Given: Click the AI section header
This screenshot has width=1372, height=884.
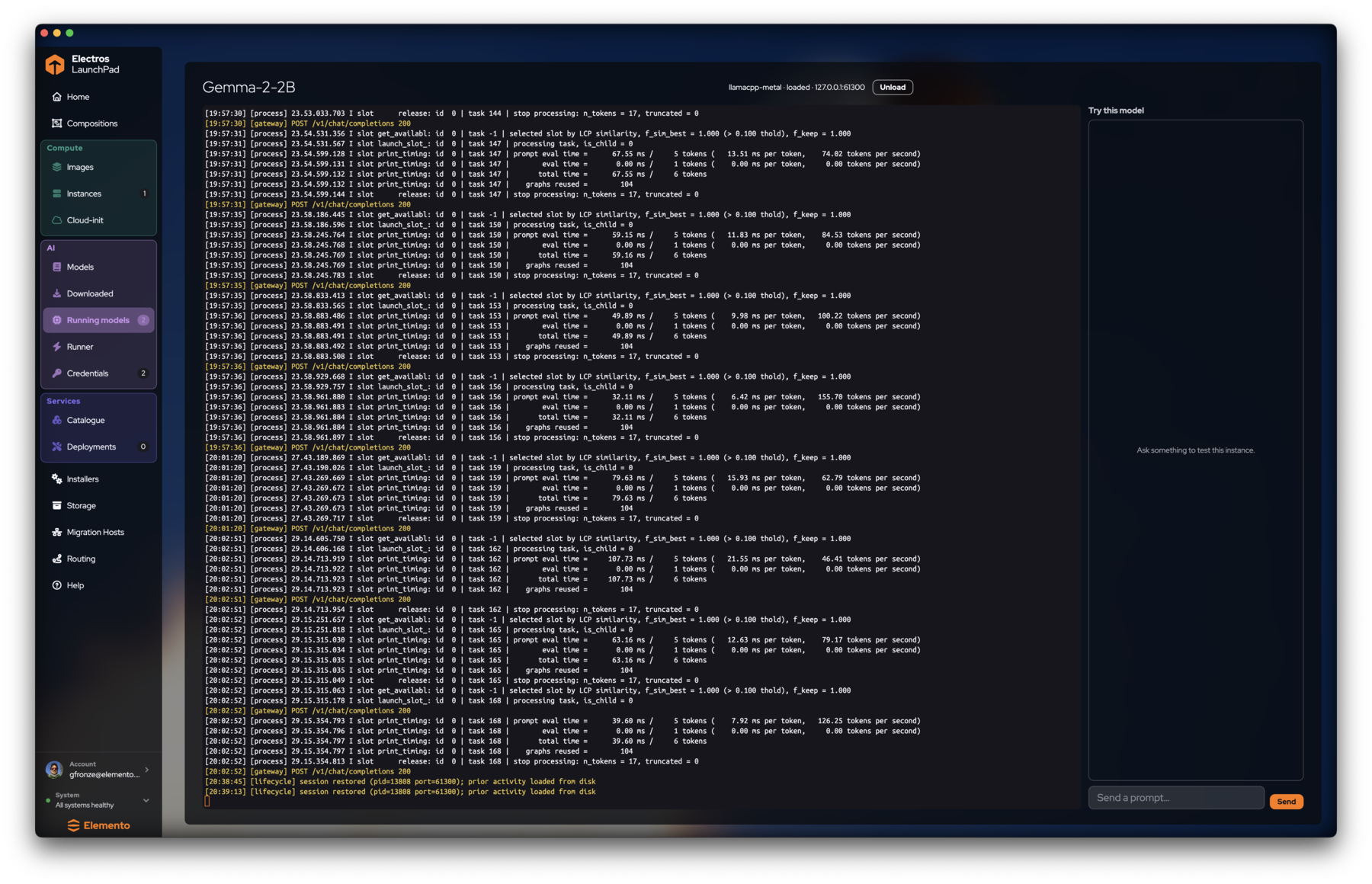Looking at the screenshot, I should (x=51, y=248).
